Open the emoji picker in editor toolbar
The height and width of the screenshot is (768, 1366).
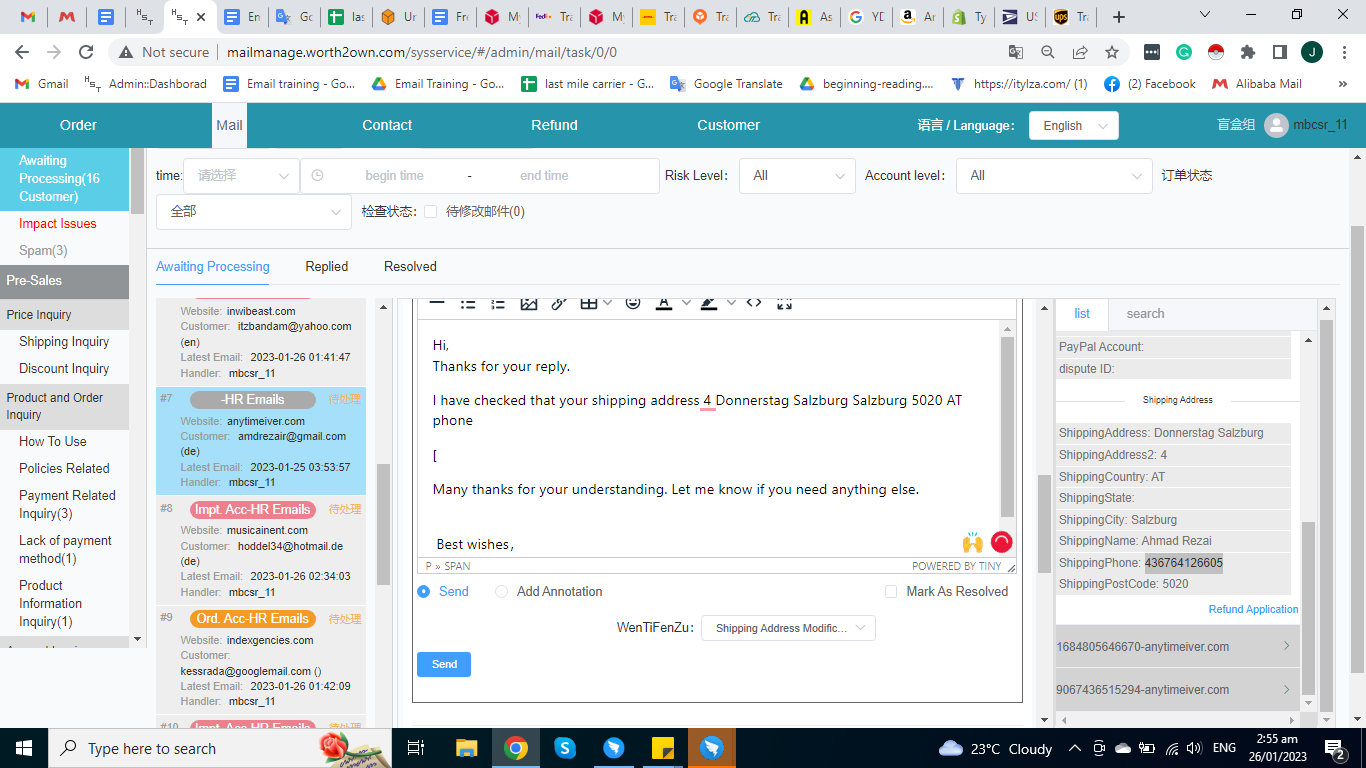click(632, 303)
